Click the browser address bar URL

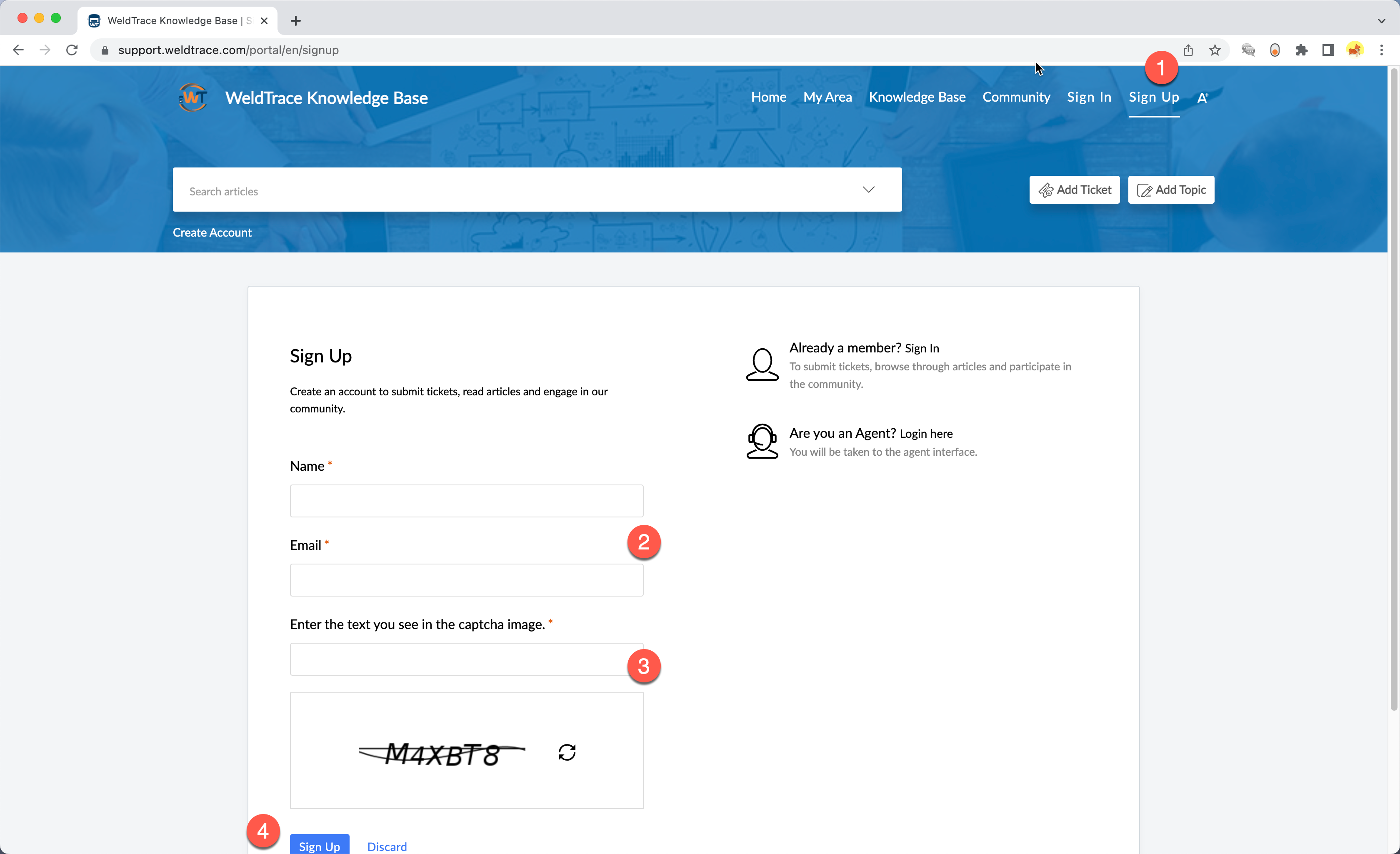pos(228,50)
